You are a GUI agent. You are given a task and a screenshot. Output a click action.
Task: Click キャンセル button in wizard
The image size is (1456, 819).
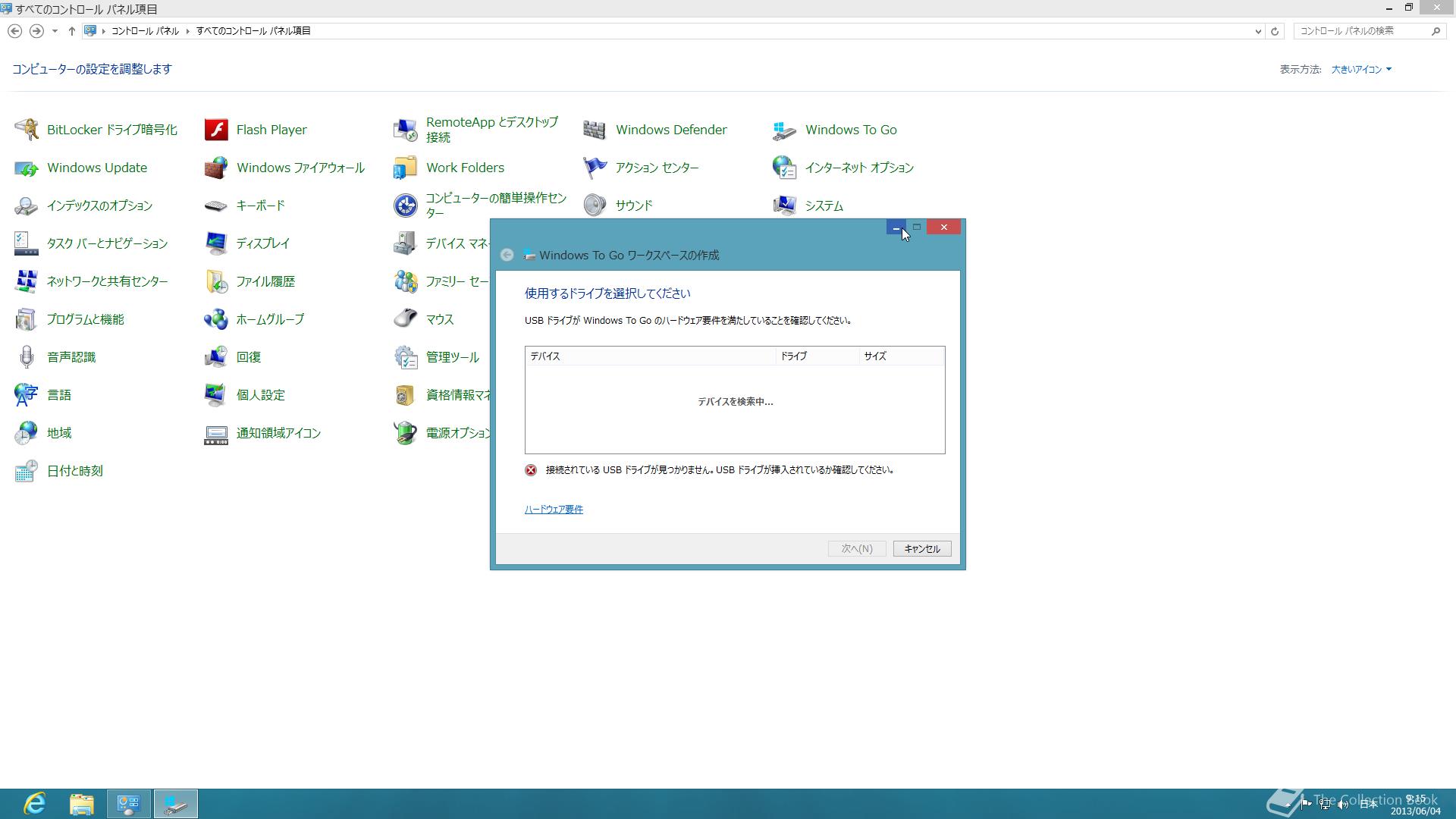[922, 549]
